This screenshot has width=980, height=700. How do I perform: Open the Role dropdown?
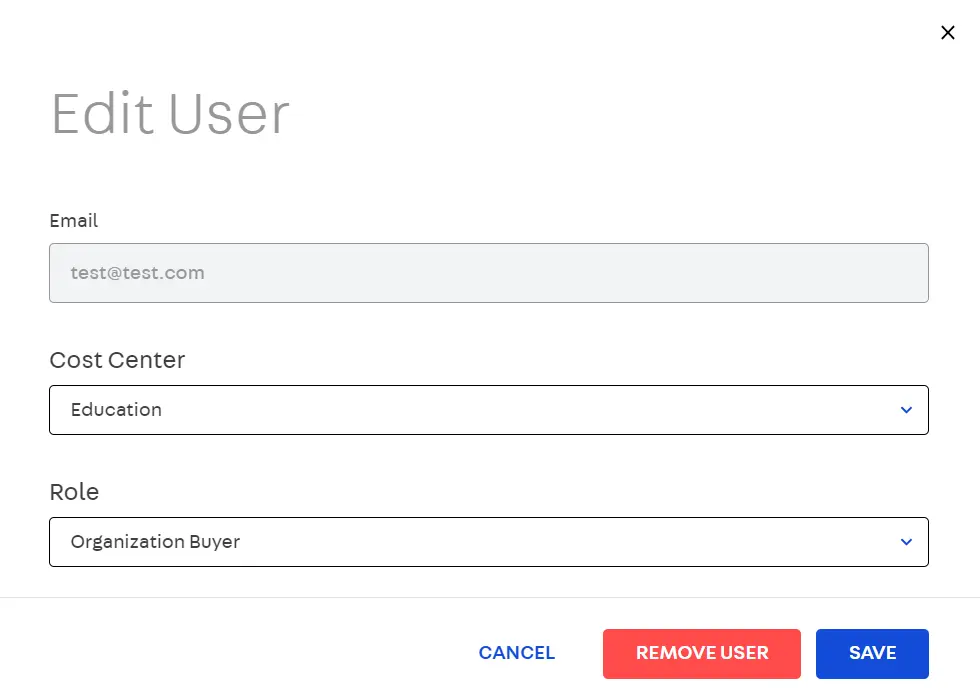[x=488, y=542]
